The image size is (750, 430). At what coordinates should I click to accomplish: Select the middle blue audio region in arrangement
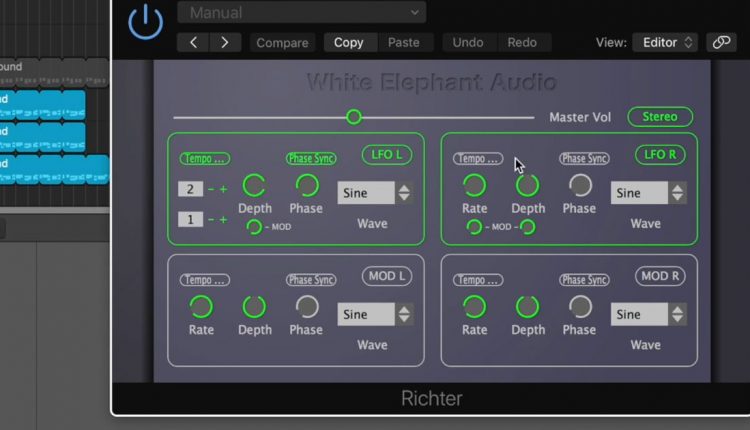pos(42,137)
